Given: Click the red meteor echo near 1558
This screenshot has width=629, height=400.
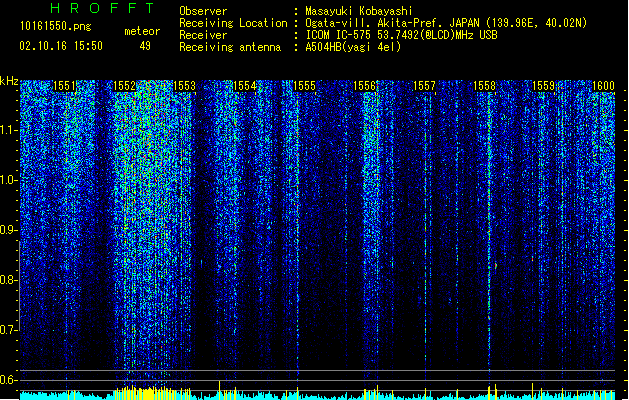Looking at the screenshot, I should (x=496, y=266).
